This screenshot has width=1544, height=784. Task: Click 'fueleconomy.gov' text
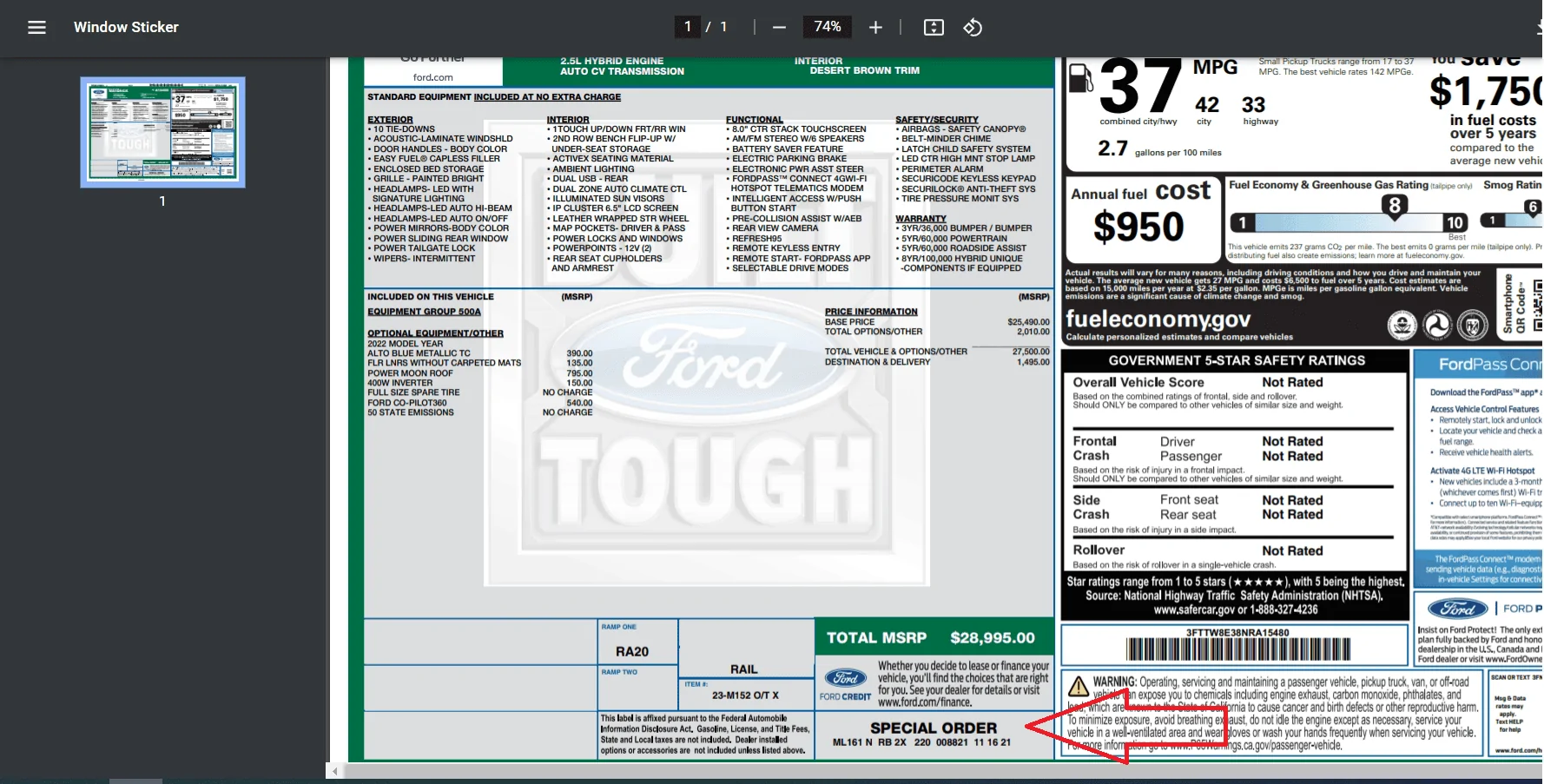(1158, 320)
